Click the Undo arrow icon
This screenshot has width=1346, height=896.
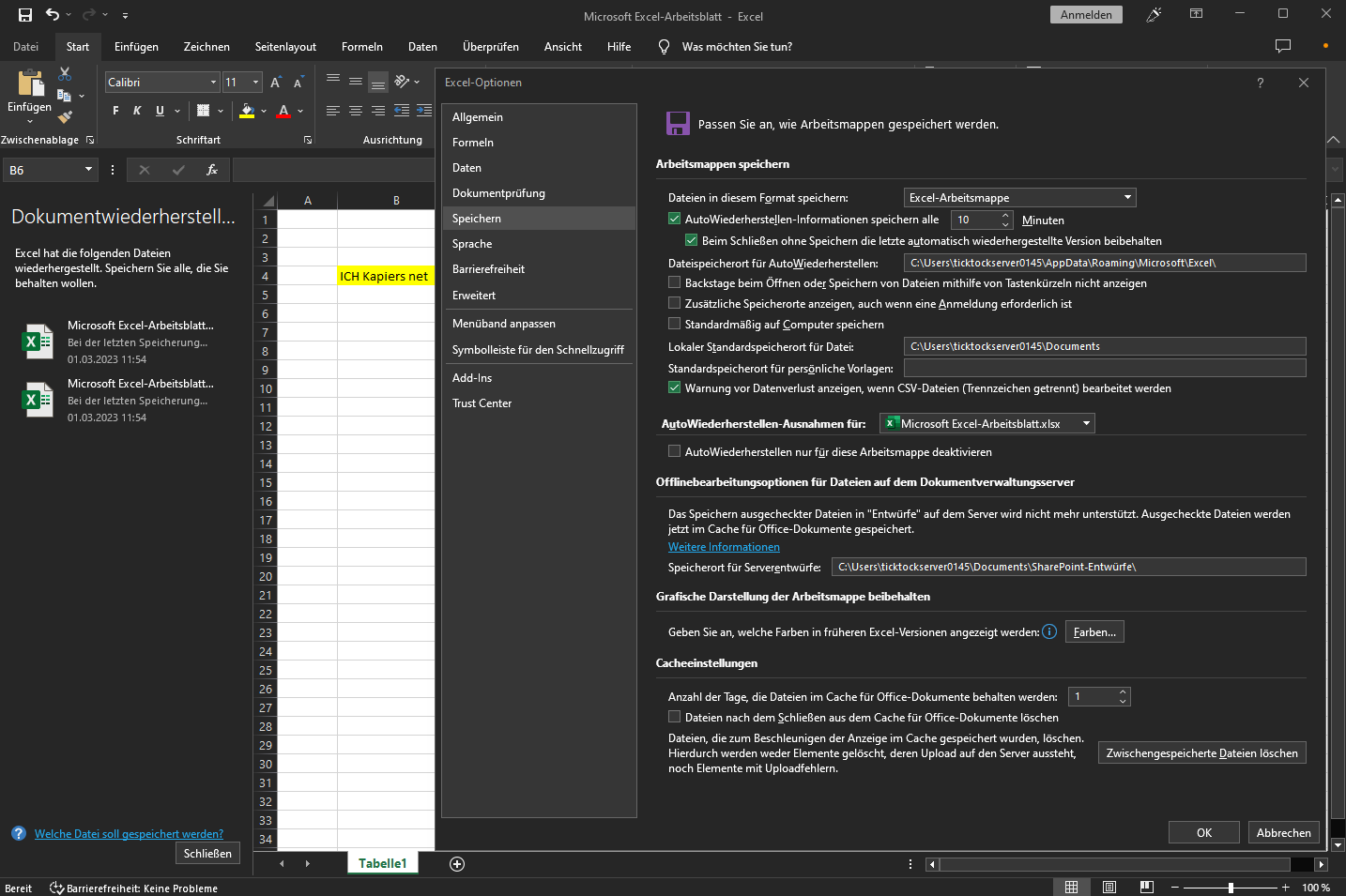coord(53,15)
